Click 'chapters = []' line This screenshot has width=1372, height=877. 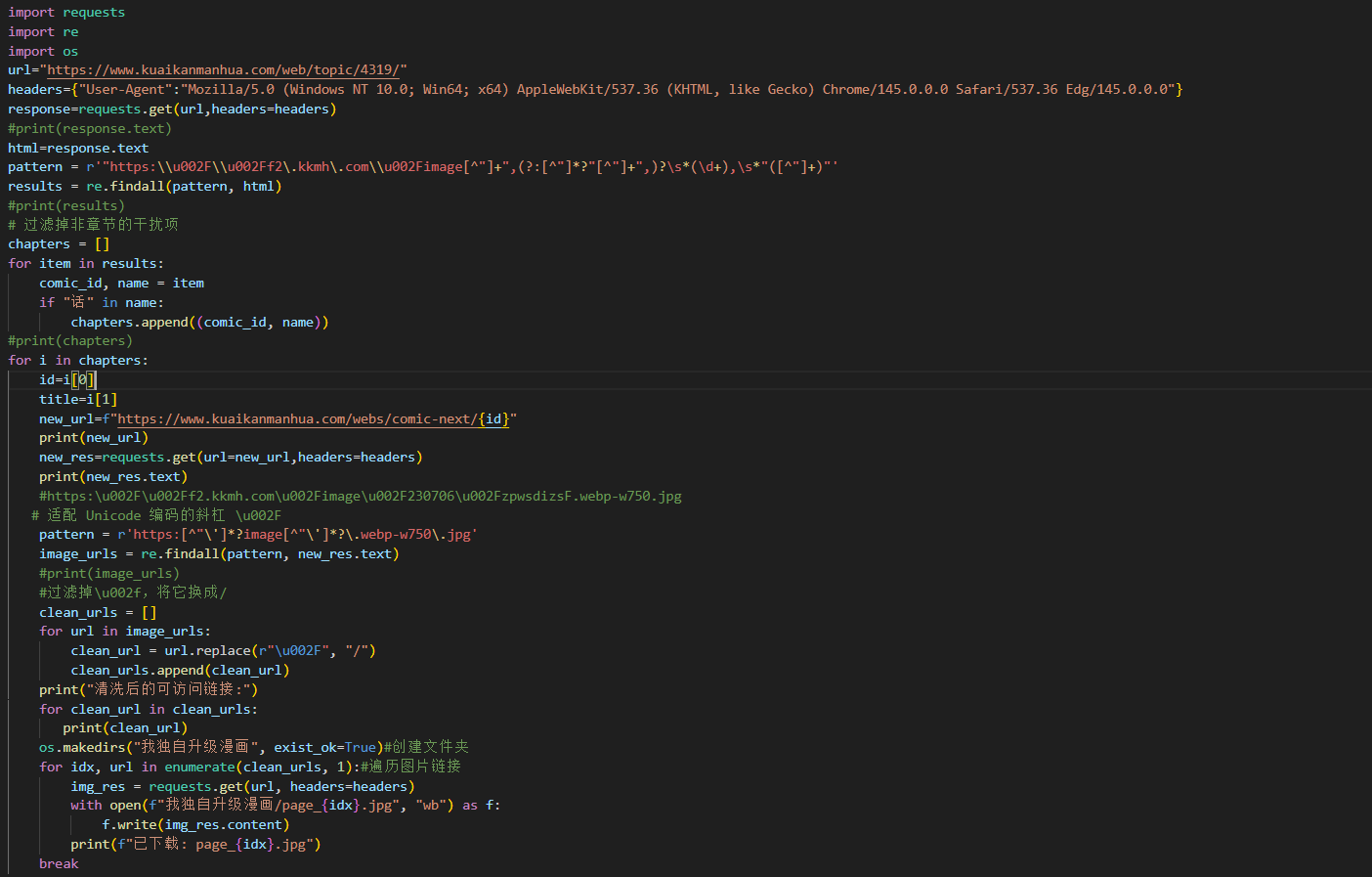point(59,244)
